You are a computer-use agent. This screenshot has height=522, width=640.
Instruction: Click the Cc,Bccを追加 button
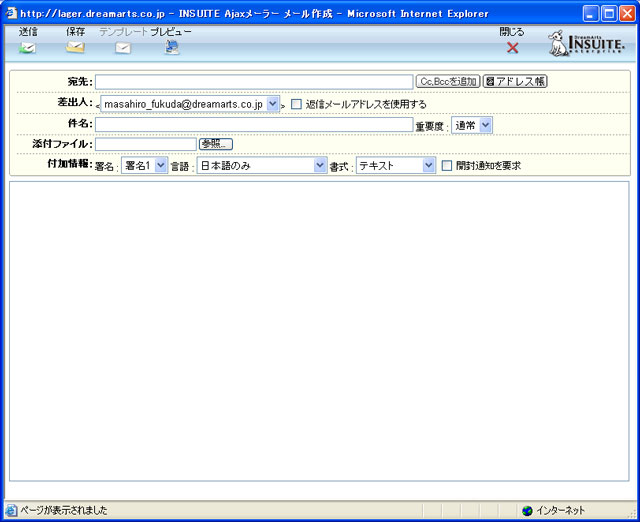pos(448,81)
